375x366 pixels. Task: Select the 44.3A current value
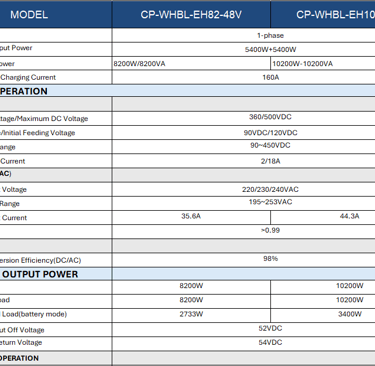pyautogui.click(x=350, y=216)
